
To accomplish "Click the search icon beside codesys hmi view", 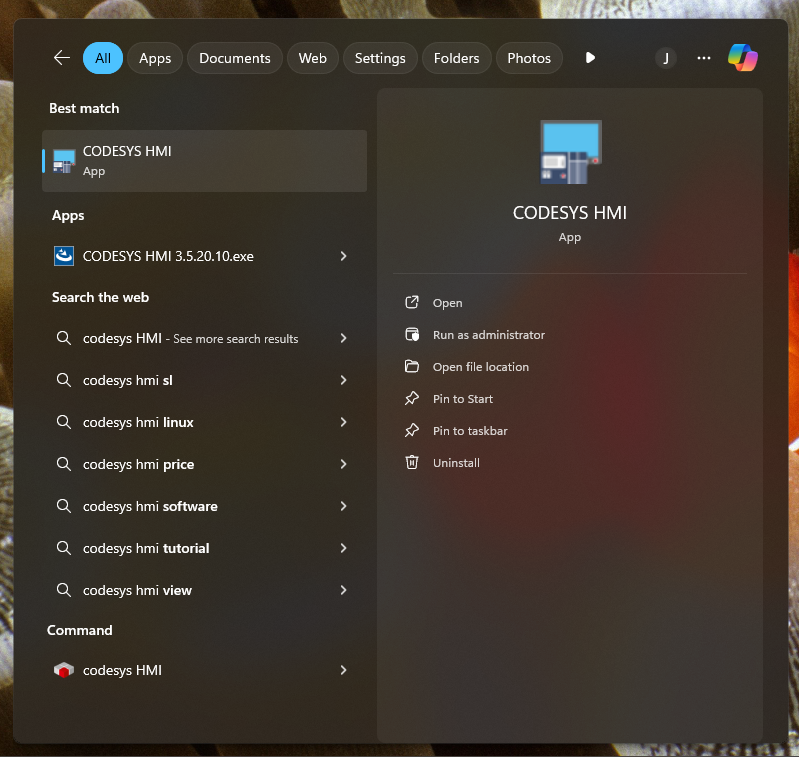I will pyautogui.click(x=64, y=590).
